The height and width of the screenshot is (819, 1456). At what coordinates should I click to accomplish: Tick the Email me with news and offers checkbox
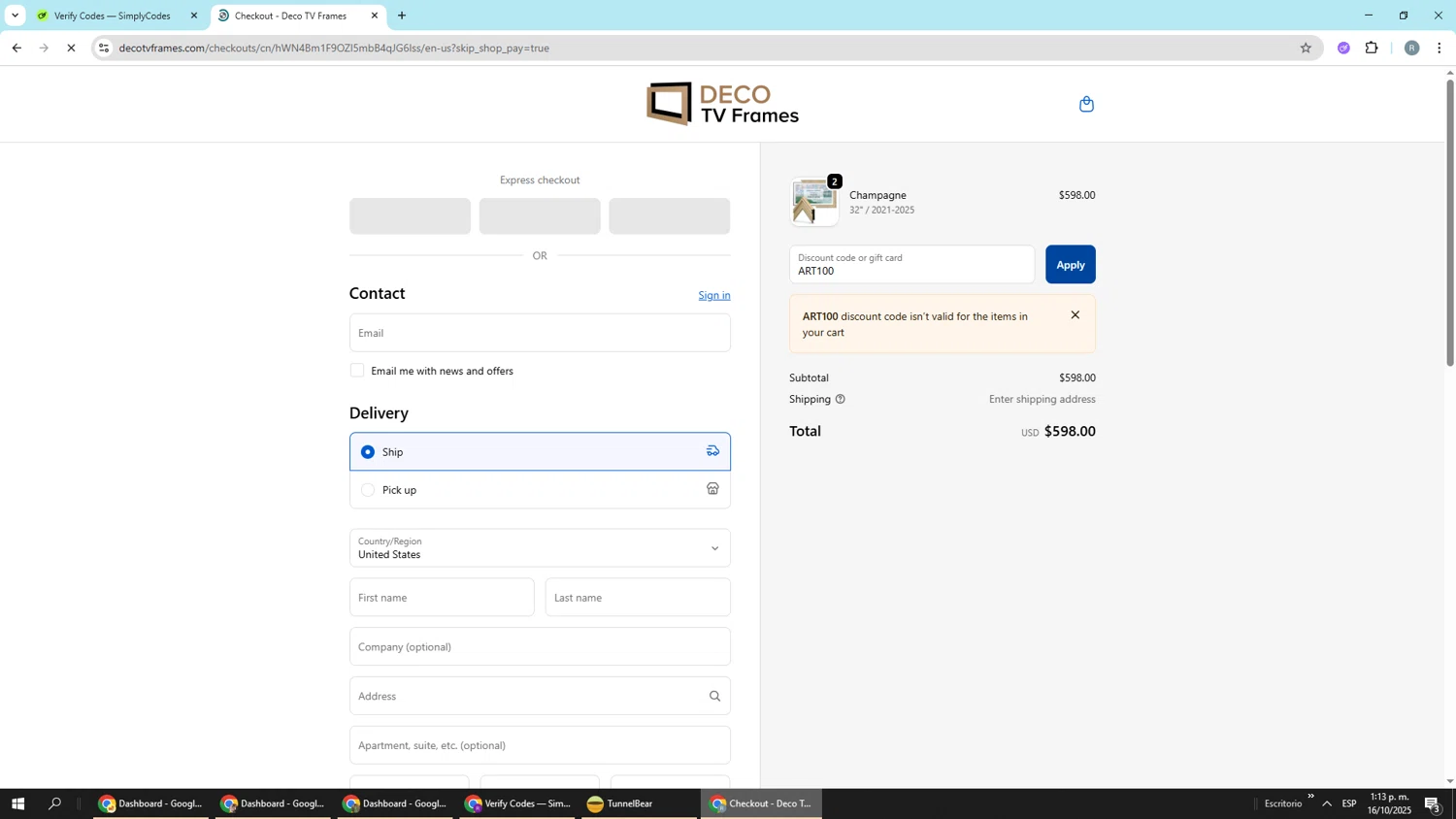pyautogui.click(x=357, y=370)
